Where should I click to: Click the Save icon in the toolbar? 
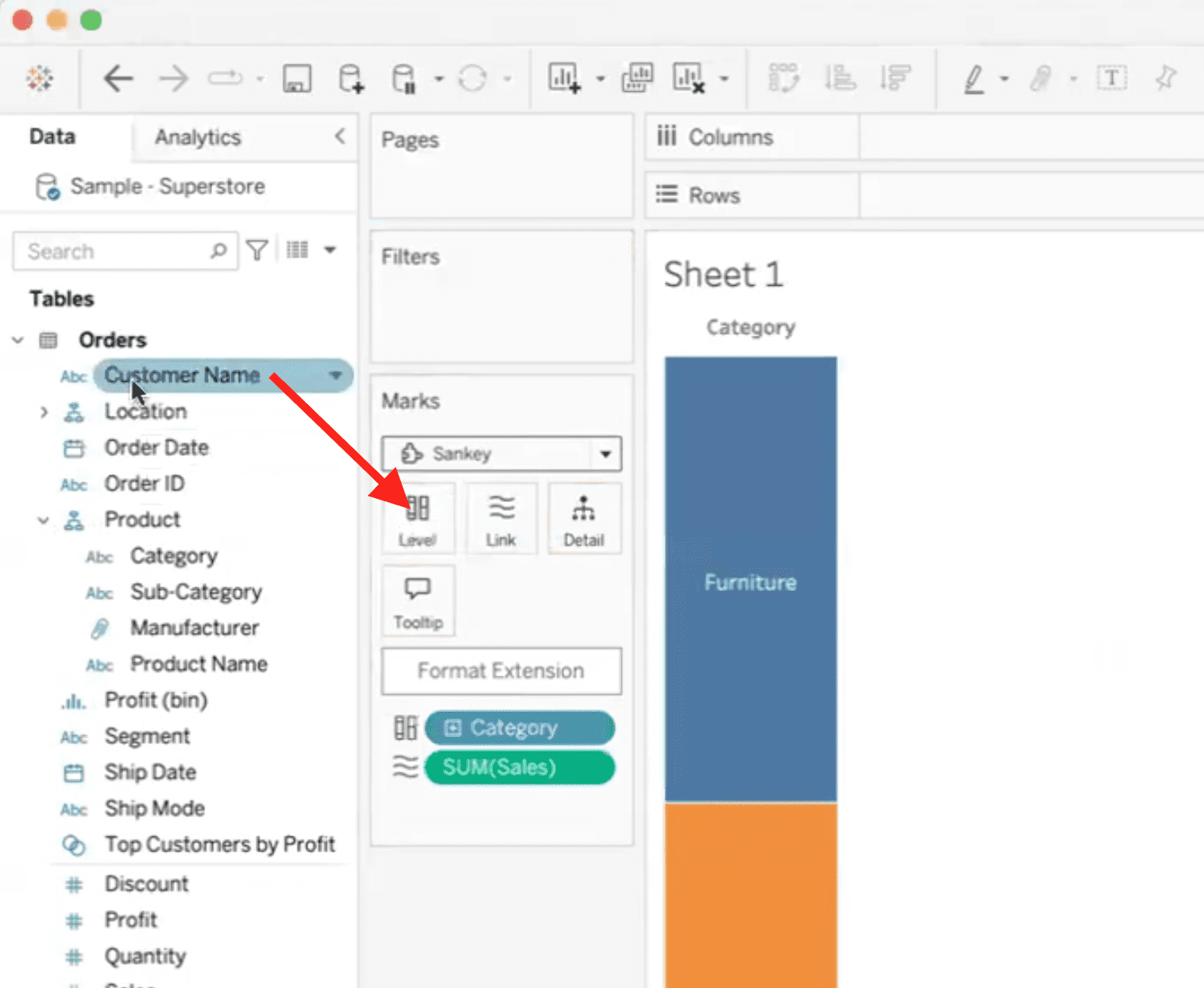point(297,78)
